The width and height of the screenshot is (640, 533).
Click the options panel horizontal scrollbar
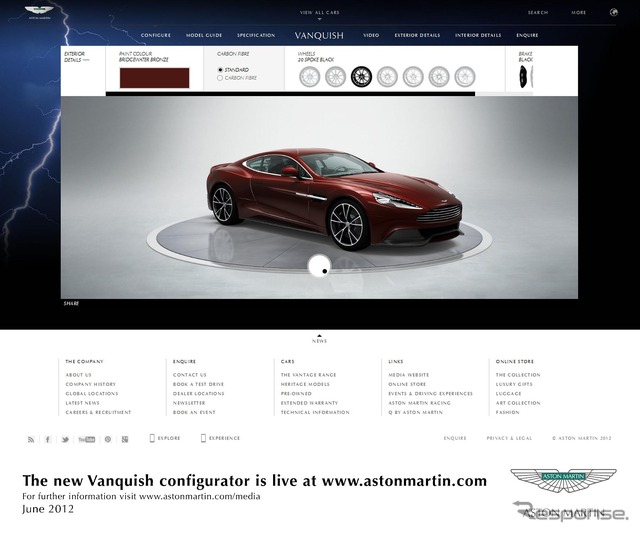[x=290, y=94]
